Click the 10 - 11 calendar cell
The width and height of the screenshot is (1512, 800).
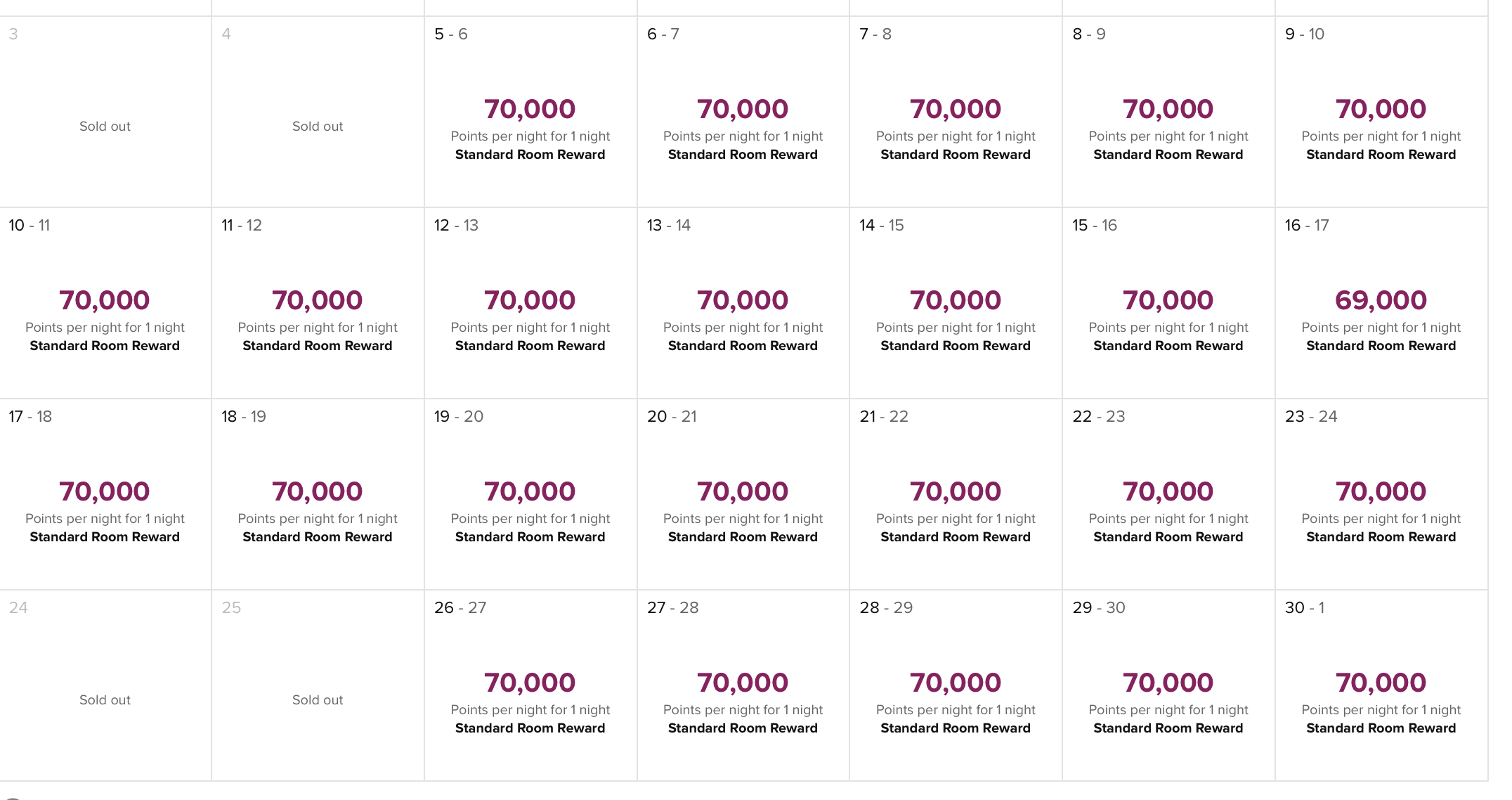[x=105, y=304]
